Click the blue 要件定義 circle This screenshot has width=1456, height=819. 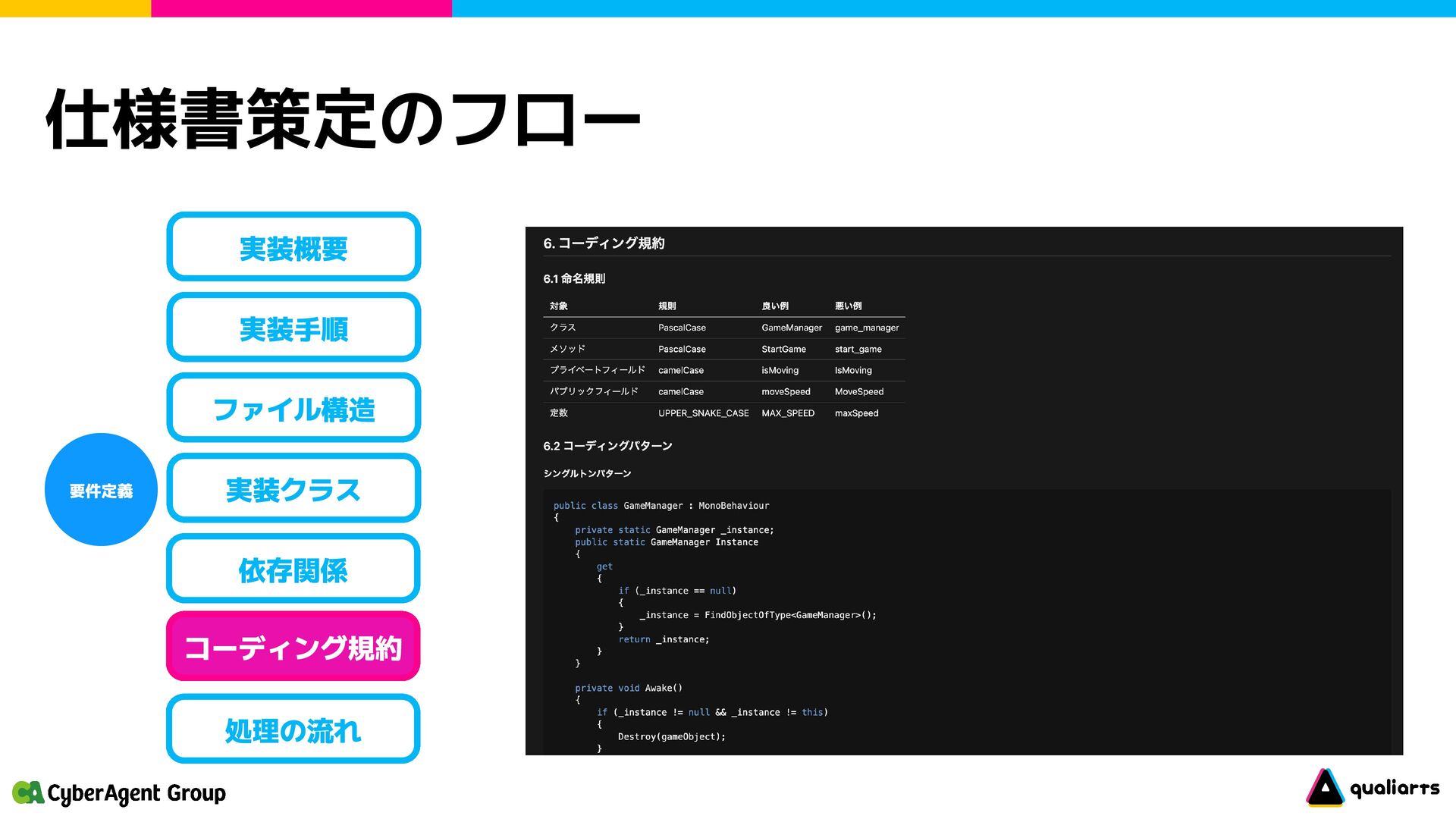click(101, 490)
